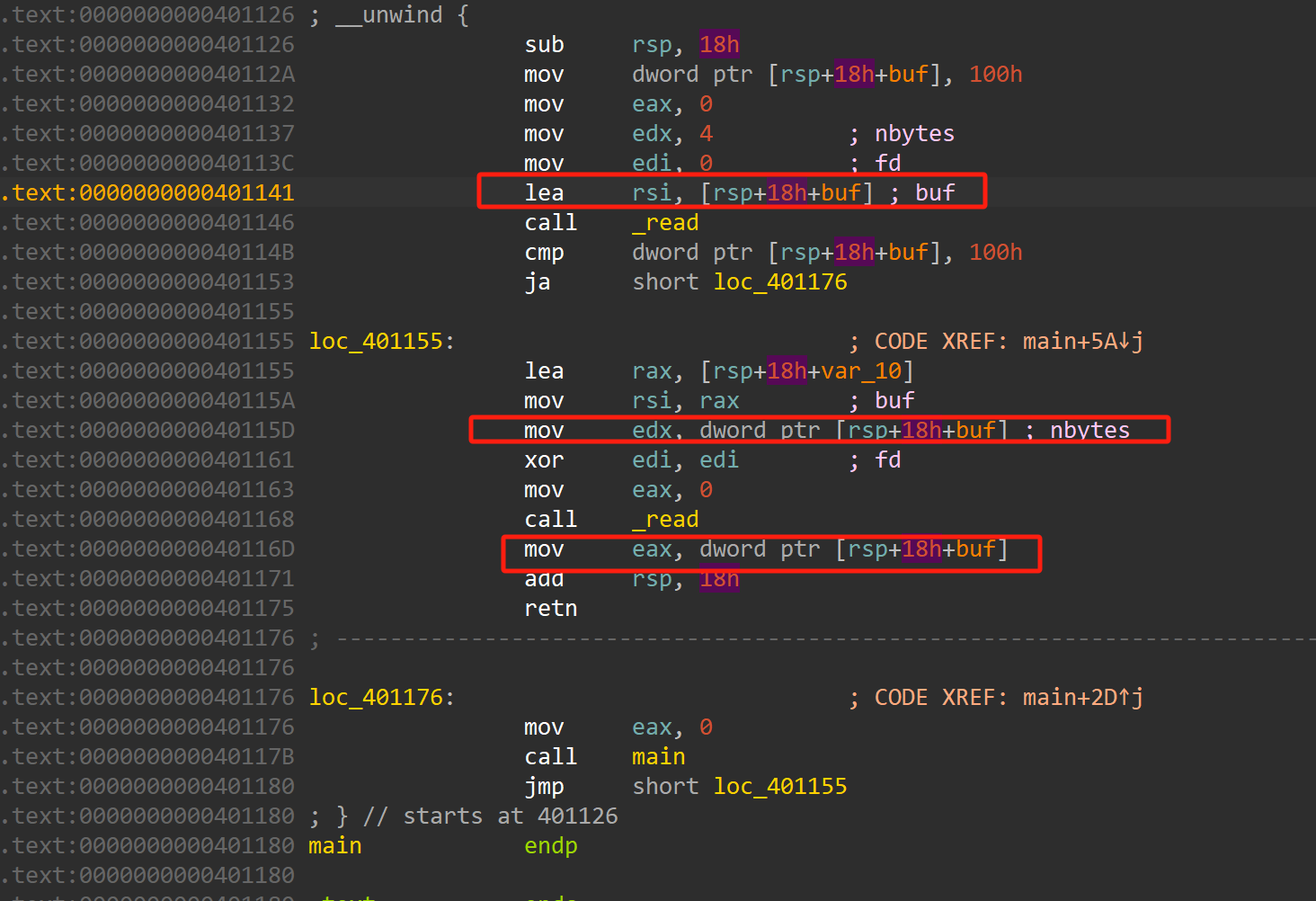Click the dashed separator comment line at 401176
The width and height of the screenshot is (1316, 901).
point(813,638)
